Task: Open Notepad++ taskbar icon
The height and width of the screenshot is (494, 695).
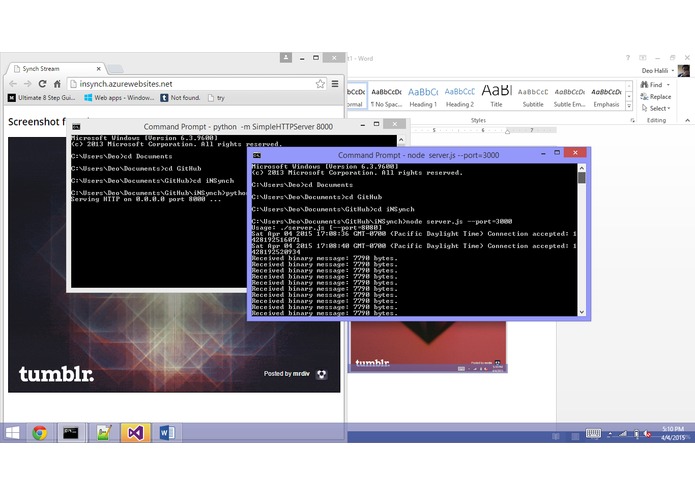Action: pos(104,432)
